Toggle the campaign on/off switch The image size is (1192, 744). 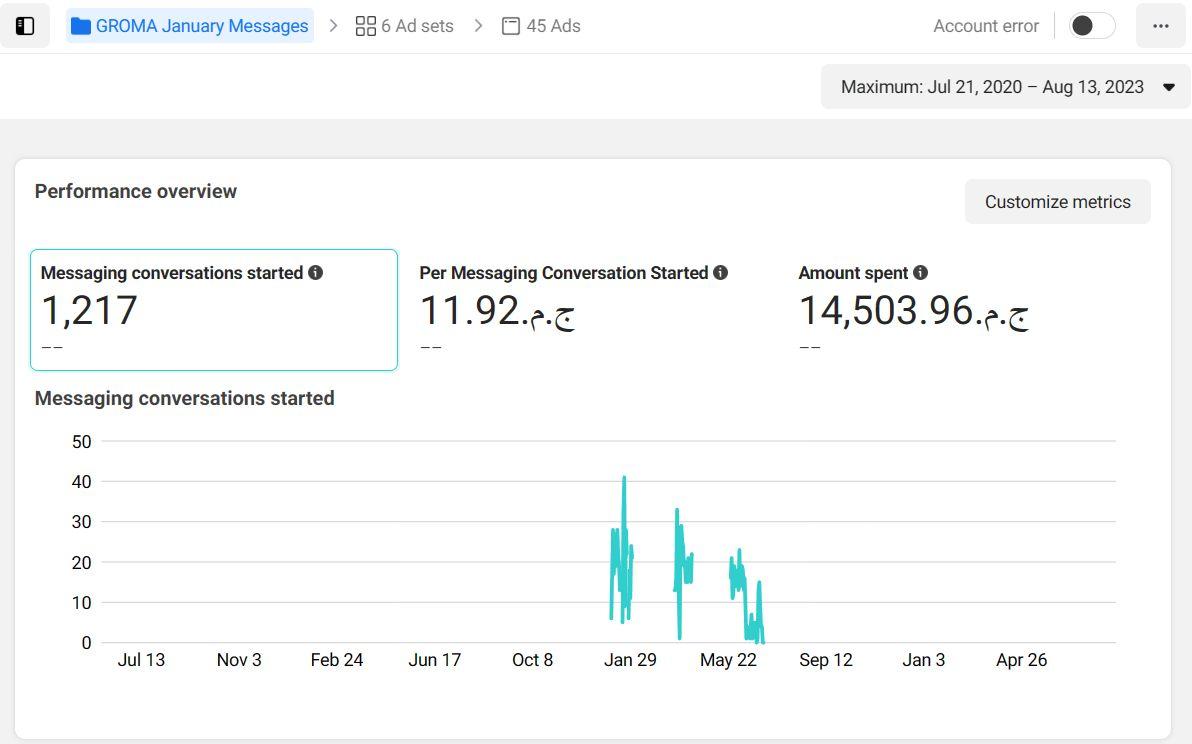click(1091, 26)
